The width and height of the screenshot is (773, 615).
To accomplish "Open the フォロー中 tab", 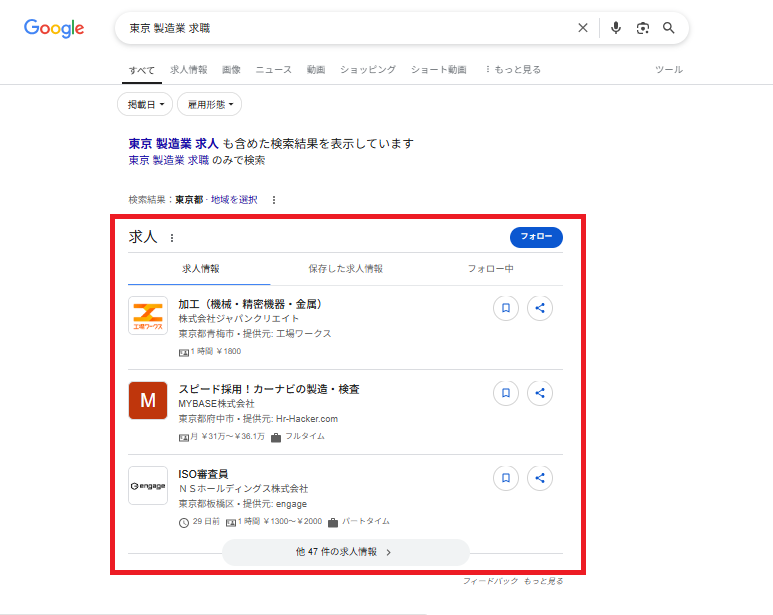I will point(491,269).
